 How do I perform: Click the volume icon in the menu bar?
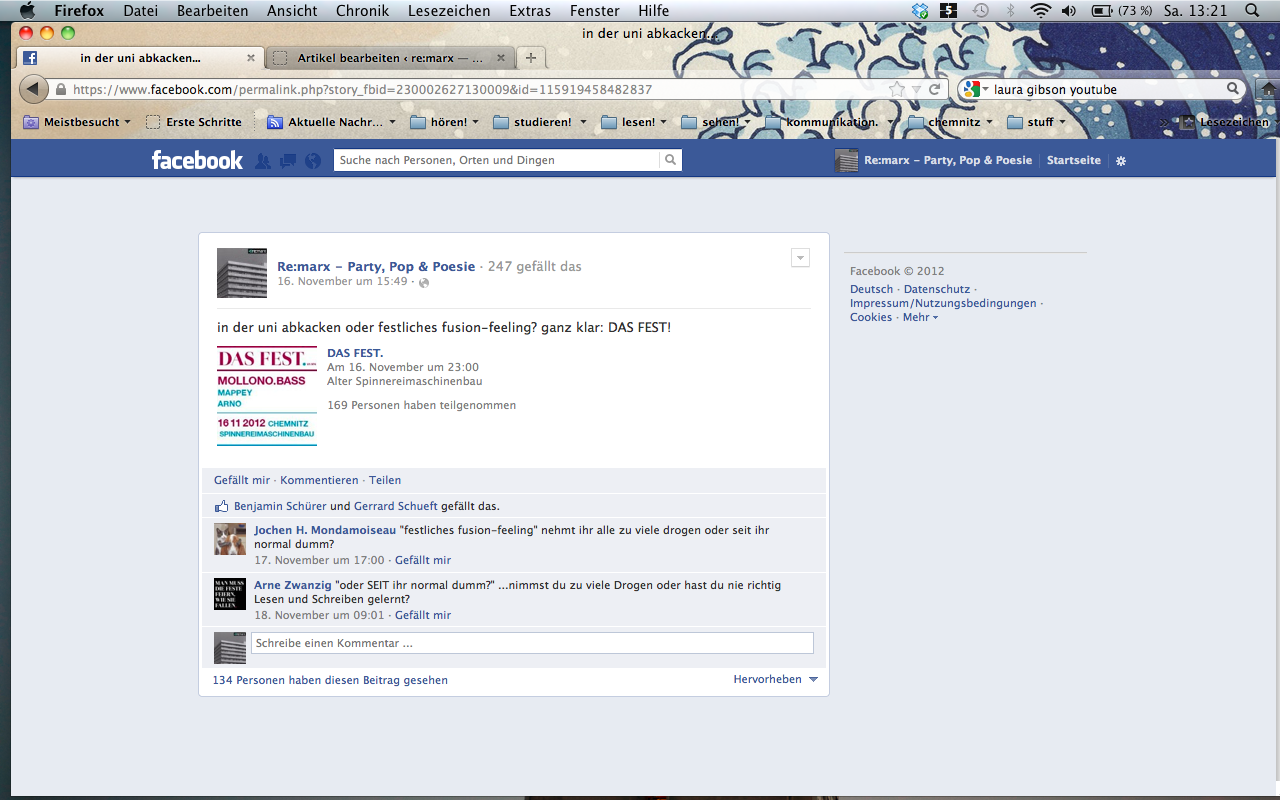pos(1069,10)
